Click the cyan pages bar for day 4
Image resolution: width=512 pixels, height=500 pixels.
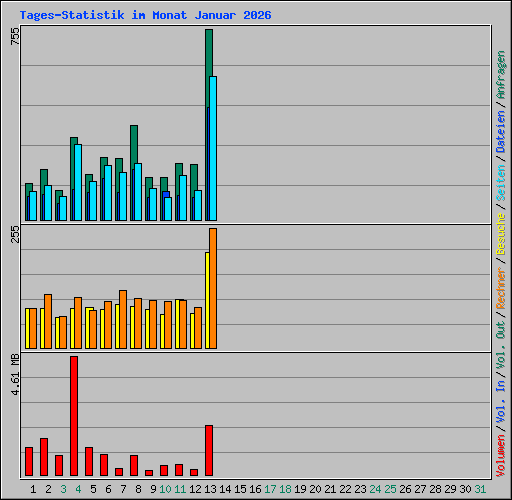[x=78, y=182]
